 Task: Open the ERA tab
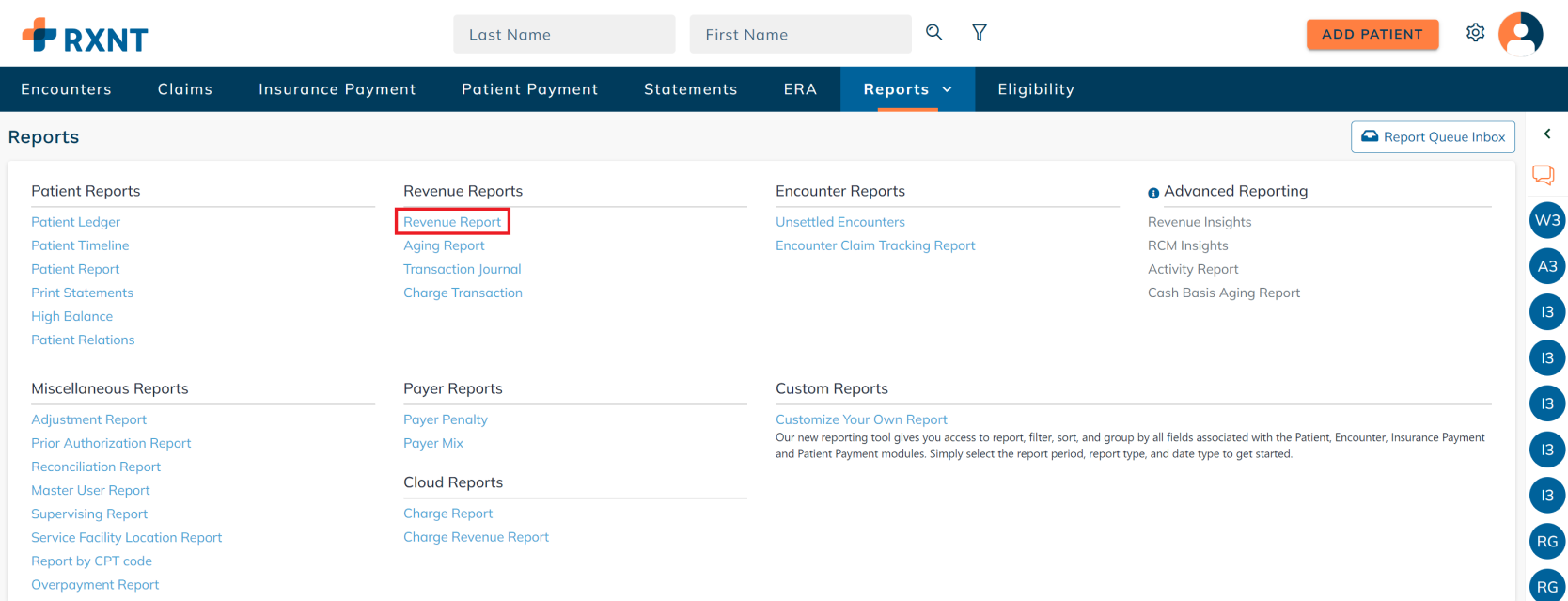(800, 89)
